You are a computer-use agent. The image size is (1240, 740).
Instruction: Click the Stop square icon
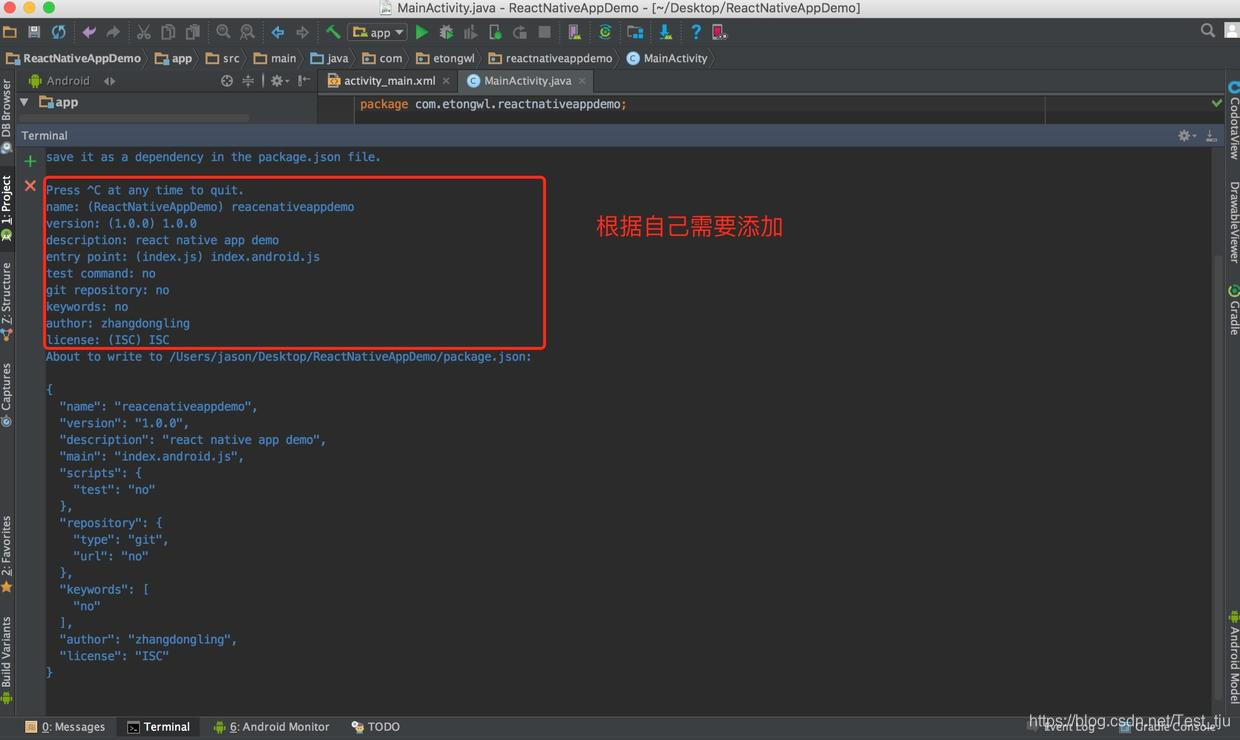pos(544,32)
